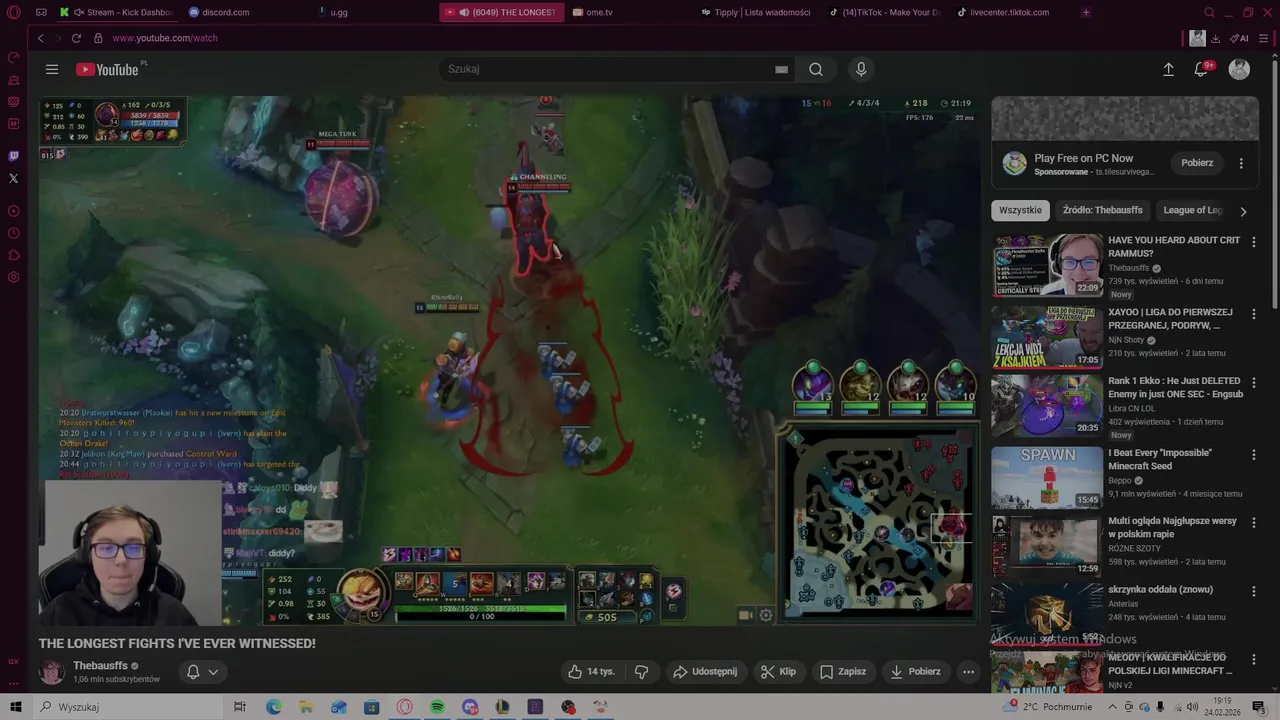Toggle channel notification bell dropdown for Thebausffs
Screen dimensions: 1280x720
(x=203, y=672)
